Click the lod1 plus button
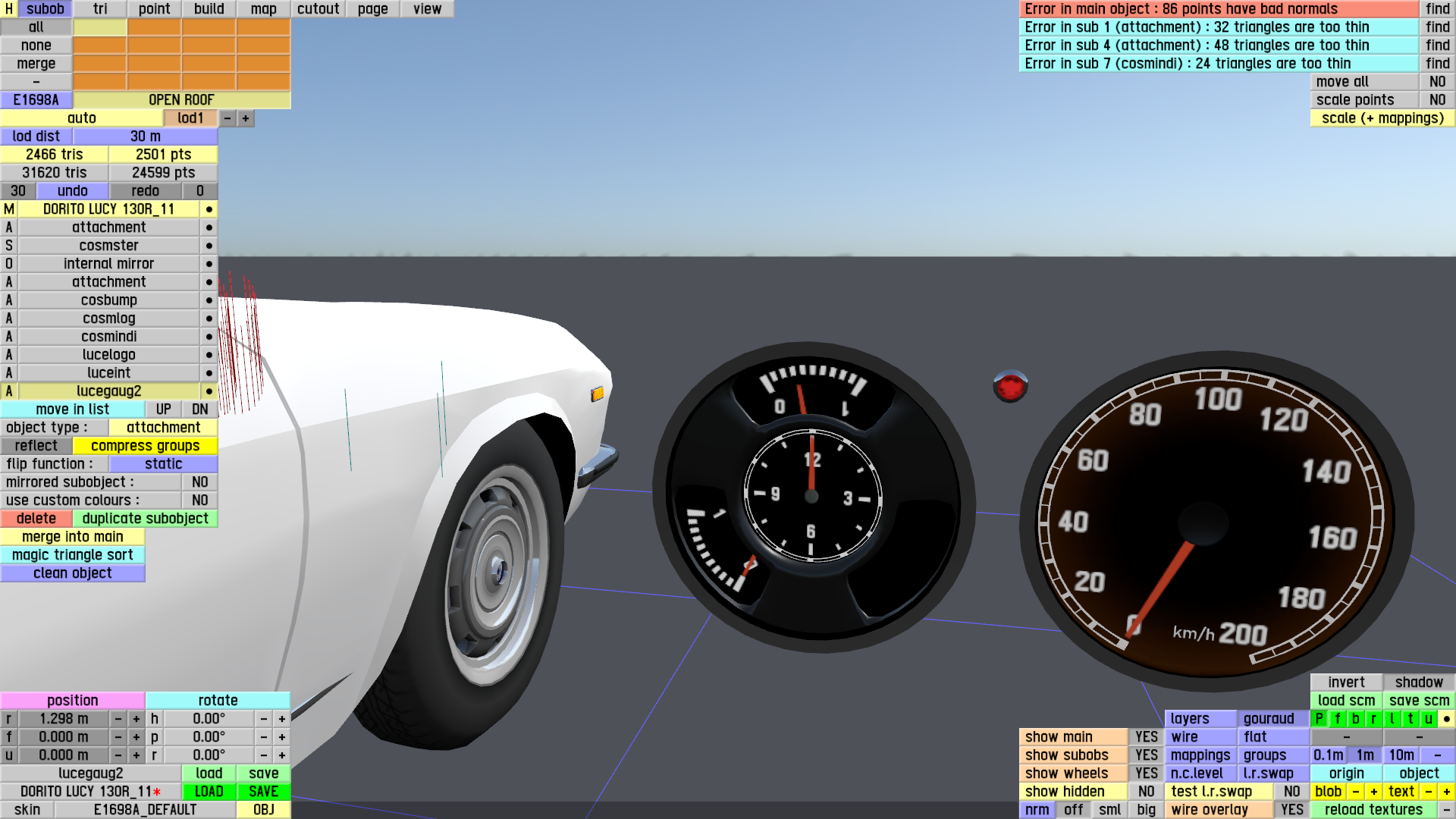 (245, 118)
